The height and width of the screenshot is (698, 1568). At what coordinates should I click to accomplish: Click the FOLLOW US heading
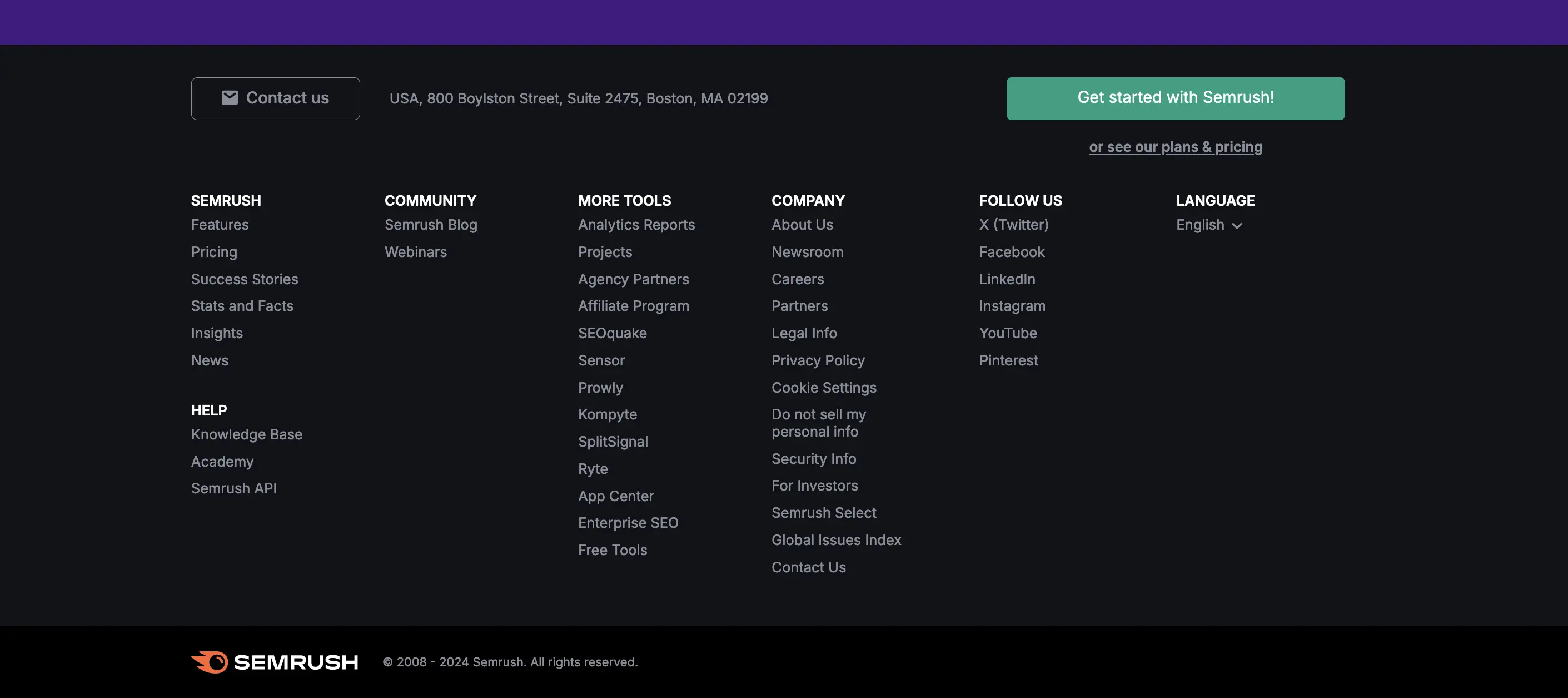click(1020, 200)
